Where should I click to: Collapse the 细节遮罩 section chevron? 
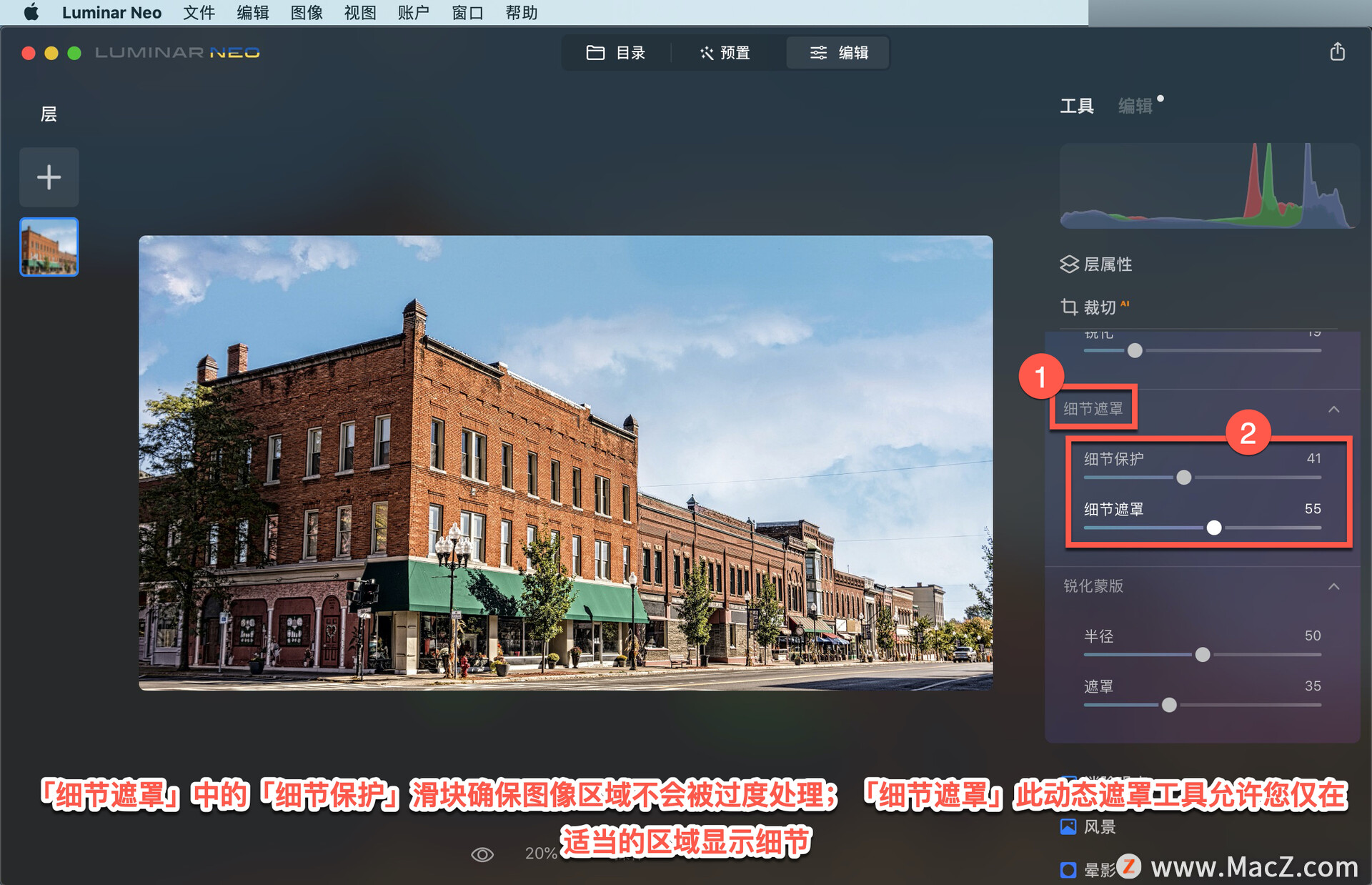[1333, 410]
